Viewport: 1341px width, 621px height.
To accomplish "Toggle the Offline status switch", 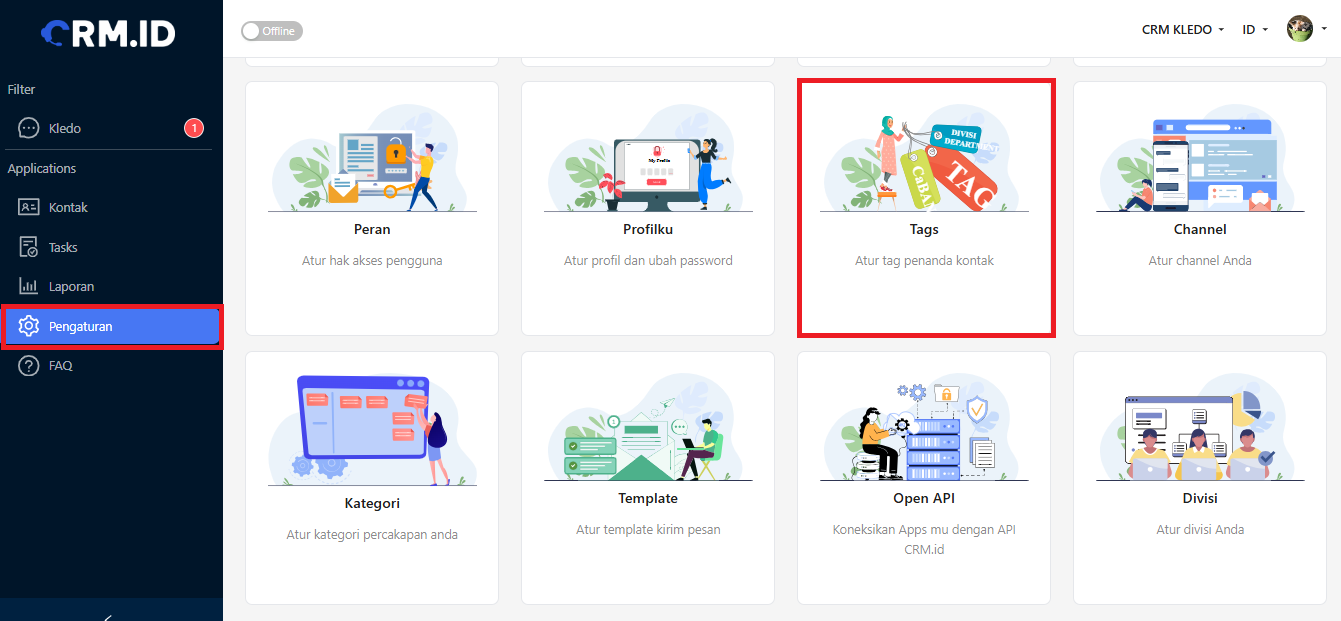I will (x=272, y=31).
